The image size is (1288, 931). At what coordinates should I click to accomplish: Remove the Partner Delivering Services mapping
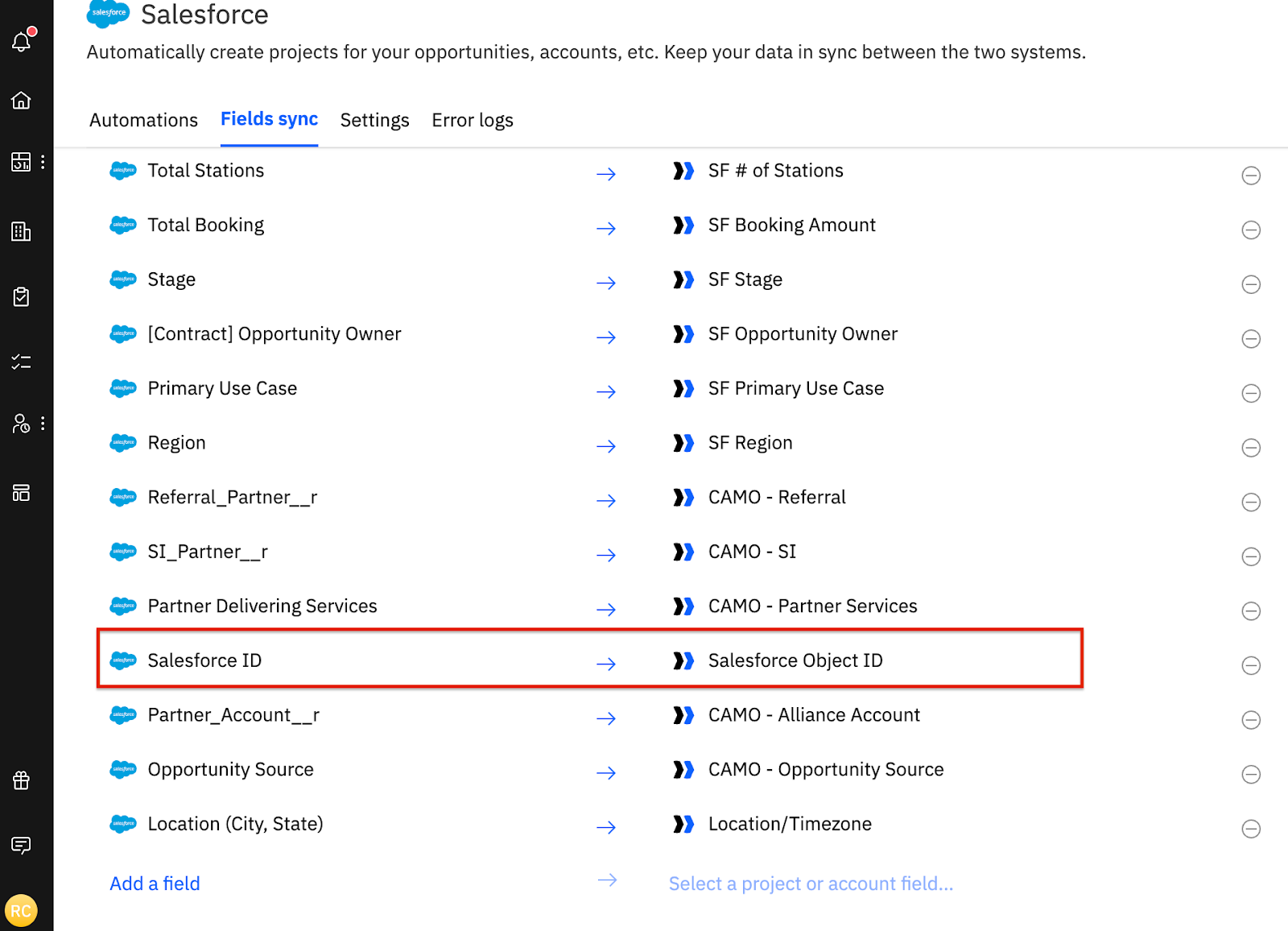1251,611
